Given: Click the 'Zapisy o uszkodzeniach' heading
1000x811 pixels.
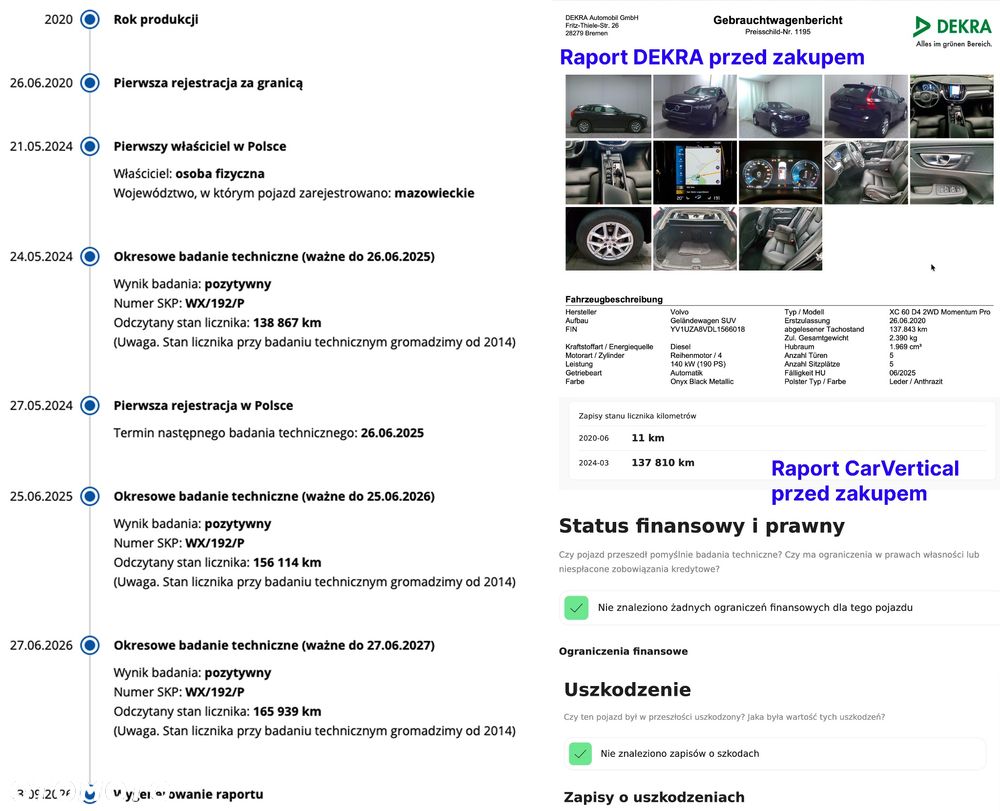Looking at the screenshot, I should [654, 797].
